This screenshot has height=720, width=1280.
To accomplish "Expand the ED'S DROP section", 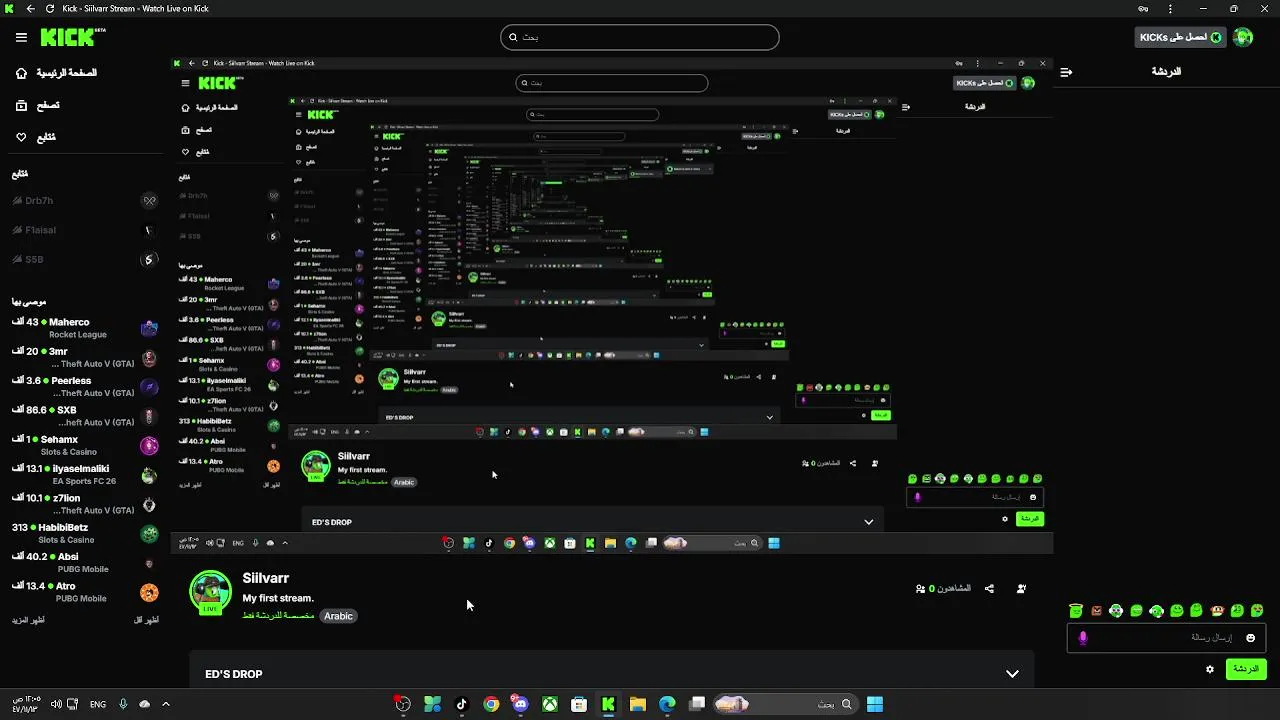I will coord(1012,674).
